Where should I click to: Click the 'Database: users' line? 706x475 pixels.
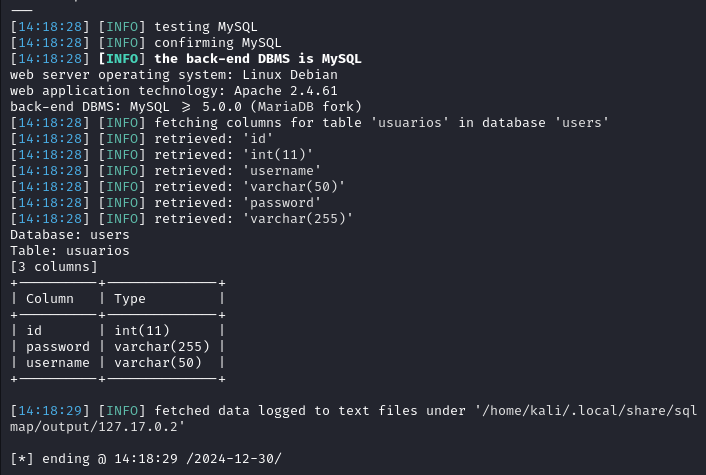point(70,235)
